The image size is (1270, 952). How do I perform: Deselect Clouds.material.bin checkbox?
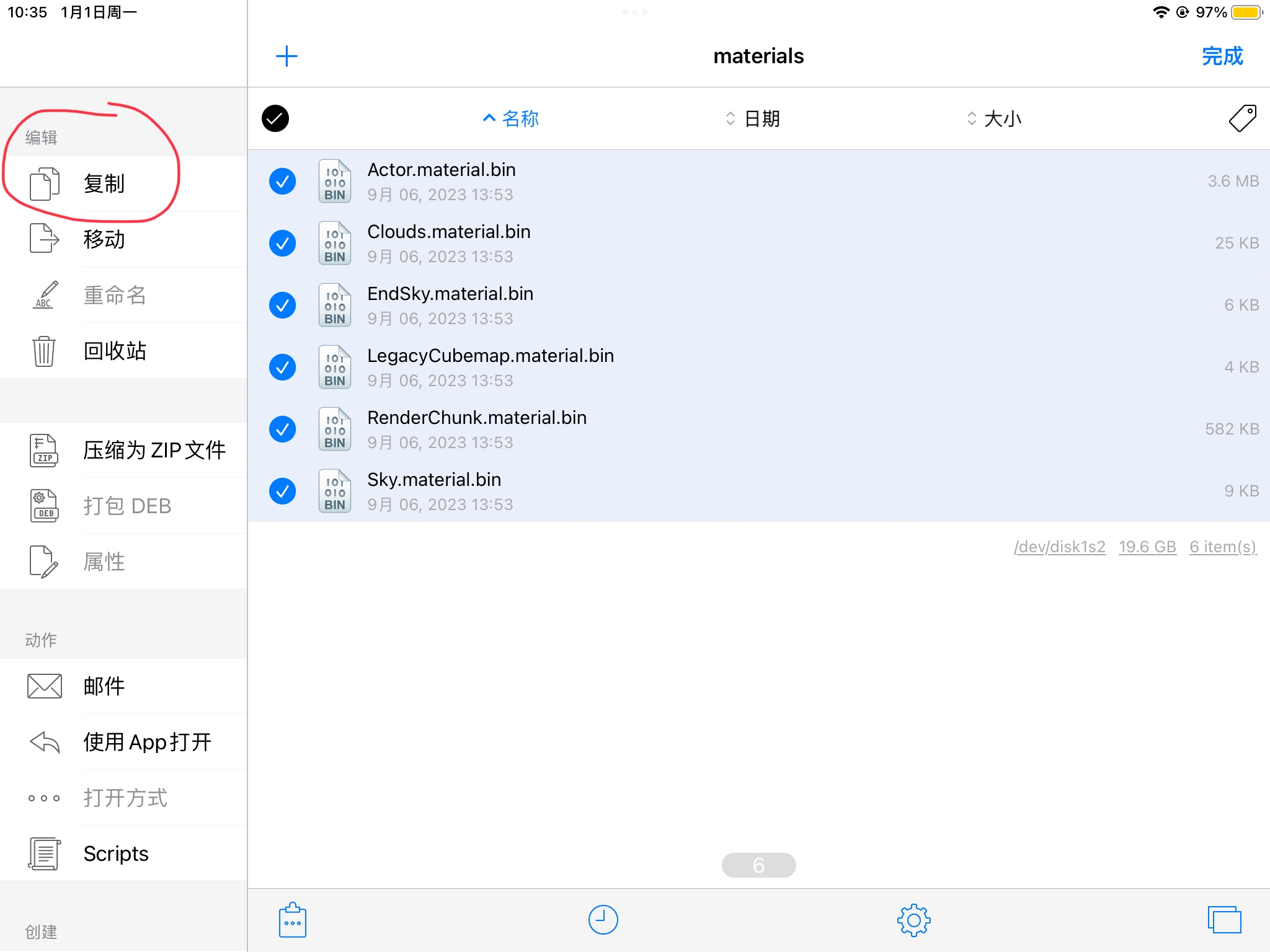(x=282, y=243)
